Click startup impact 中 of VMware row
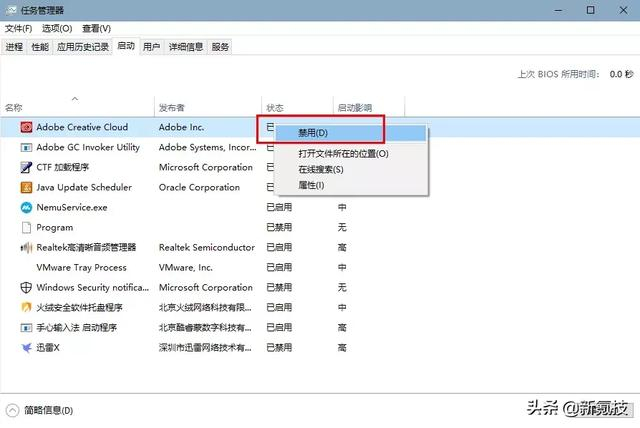This screenshot has height=428, width=640. click(x=342, y=268)
